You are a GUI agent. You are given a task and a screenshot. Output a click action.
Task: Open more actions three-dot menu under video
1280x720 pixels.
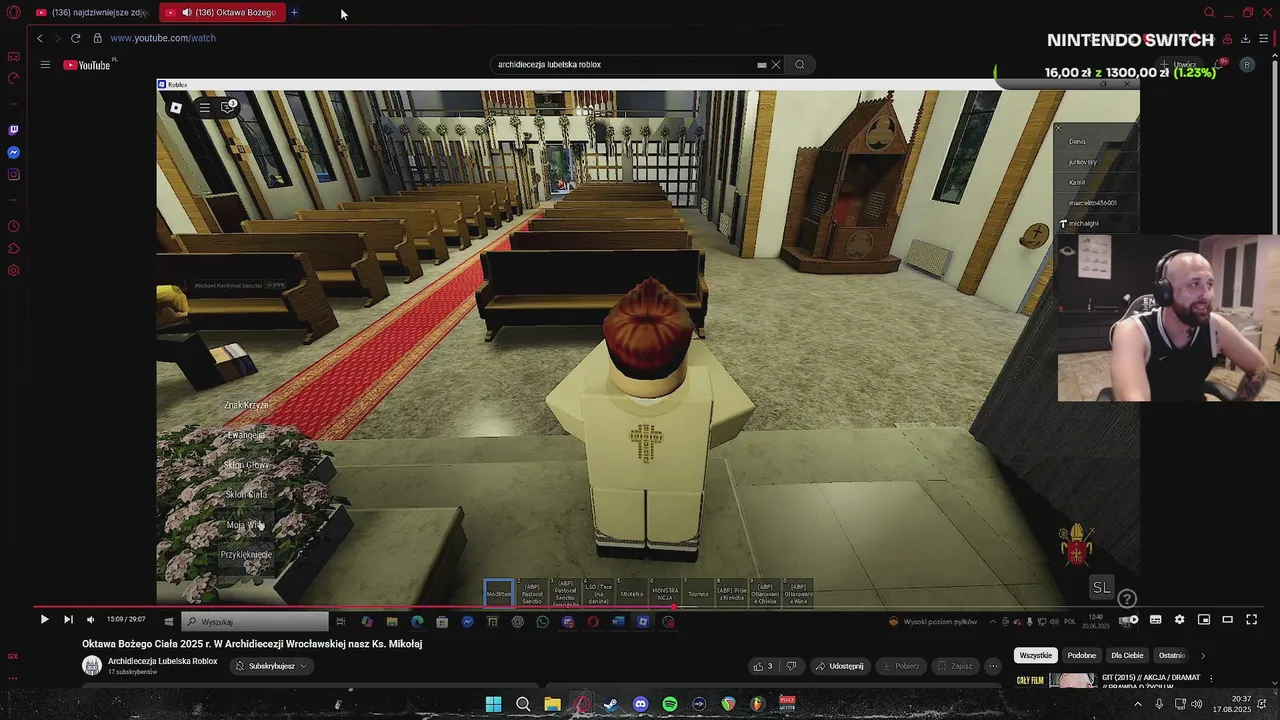point(993,666)
